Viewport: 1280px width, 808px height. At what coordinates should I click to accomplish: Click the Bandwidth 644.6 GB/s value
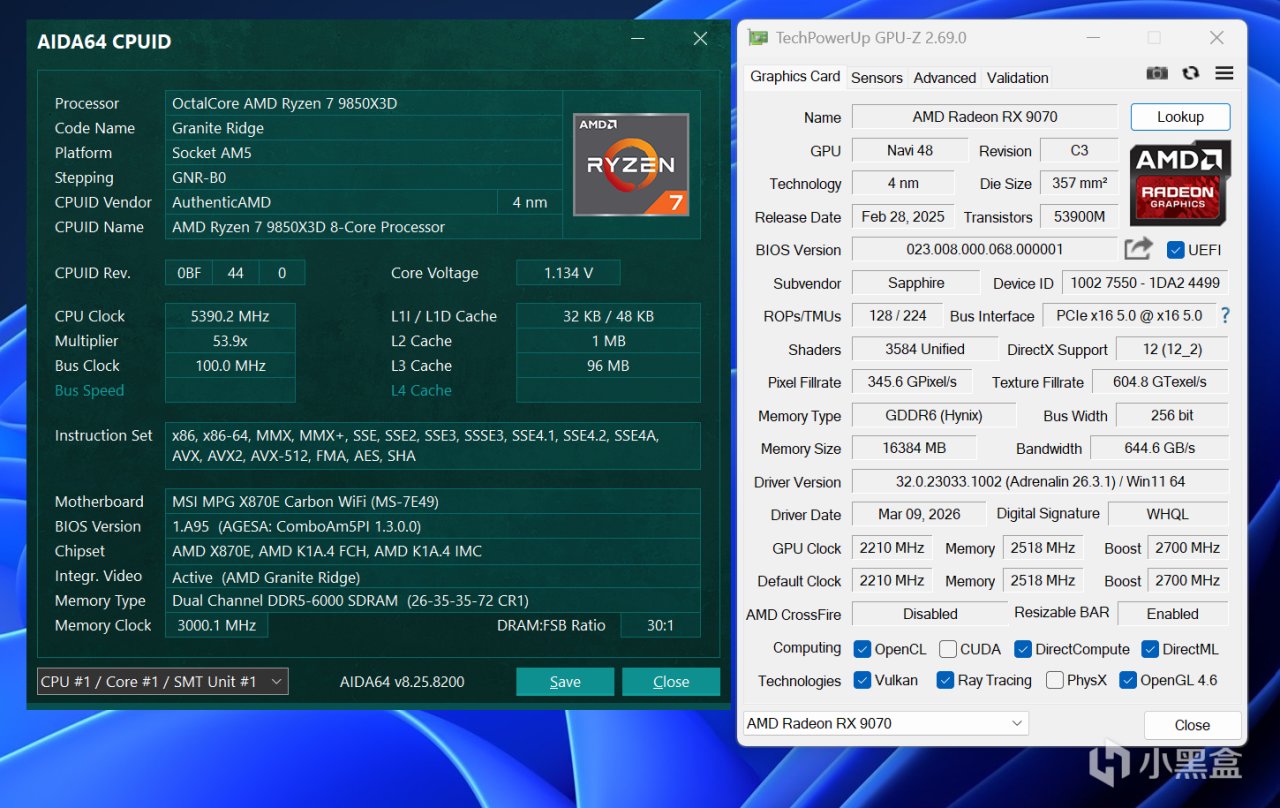(1159, 448)
